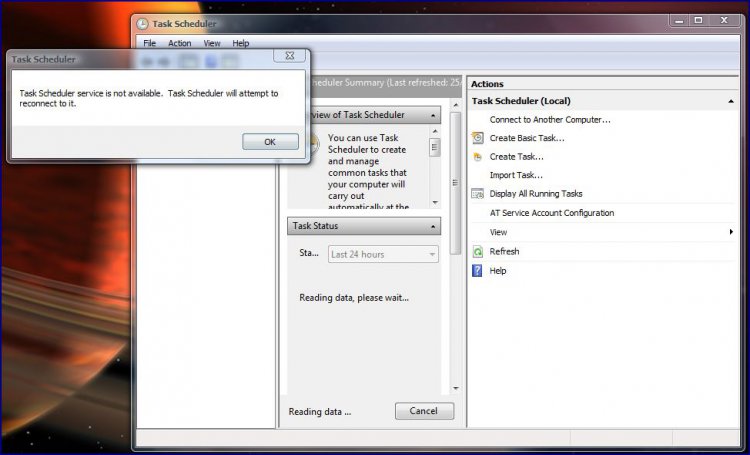Click the green Refresh icon
The width and height of the screenshot is (750, 455).
[477, 252]
